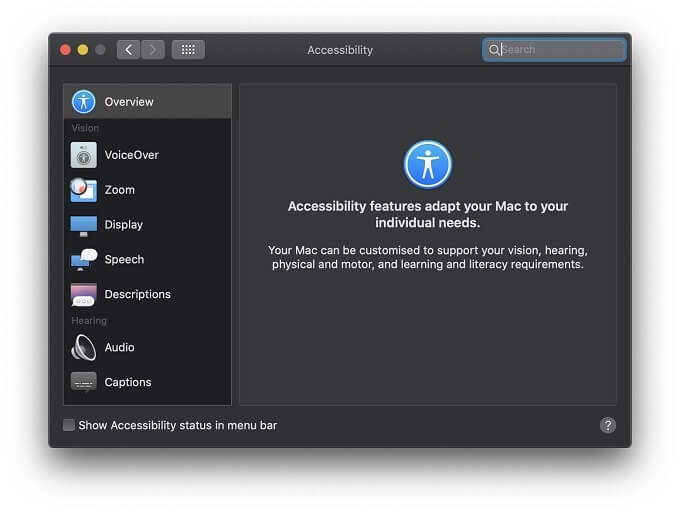Open help with the question mark button

(x=608, y=425)
